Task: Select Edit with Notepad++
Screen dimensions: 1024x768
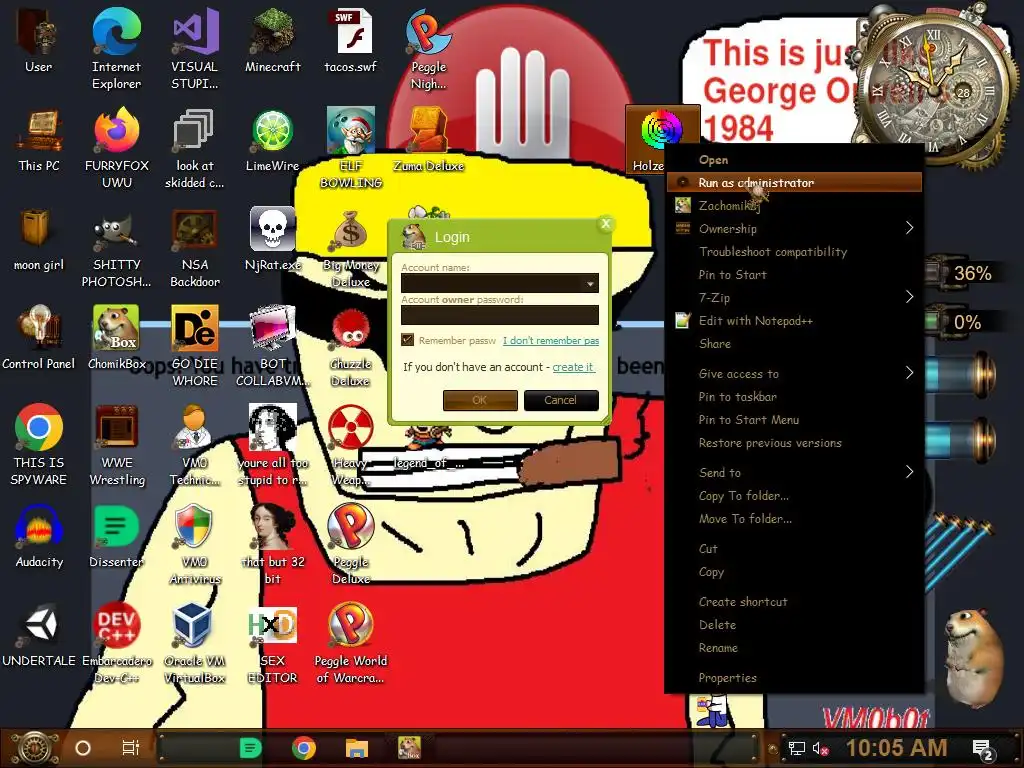Action: [794, 320]
